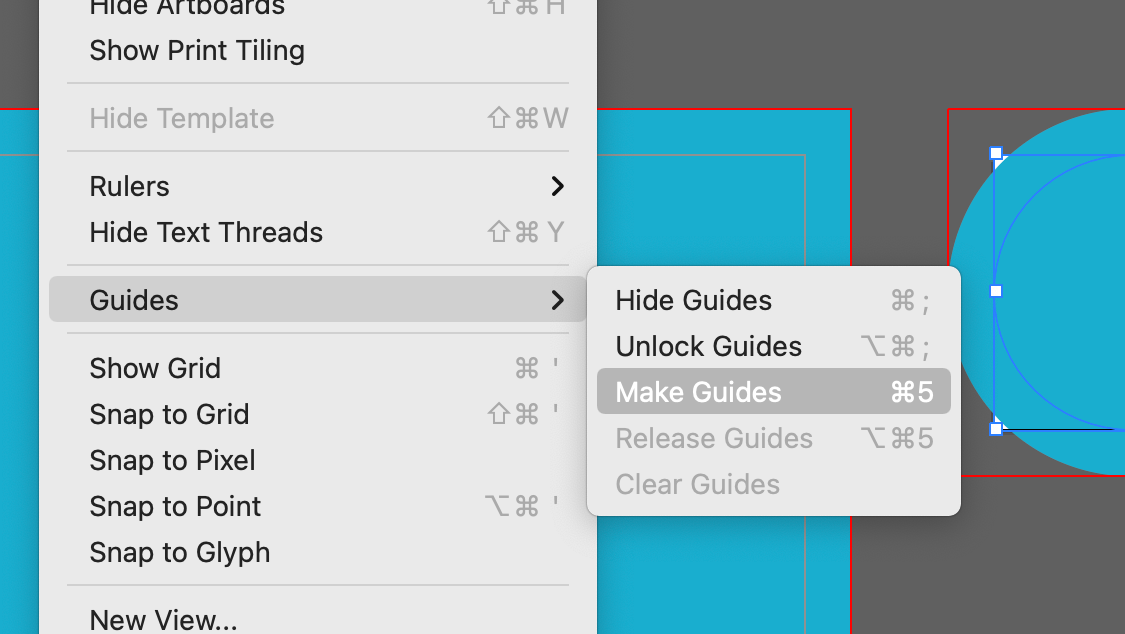Enable Snap to Grid
1125x634 pixels.
pos(317,414)
